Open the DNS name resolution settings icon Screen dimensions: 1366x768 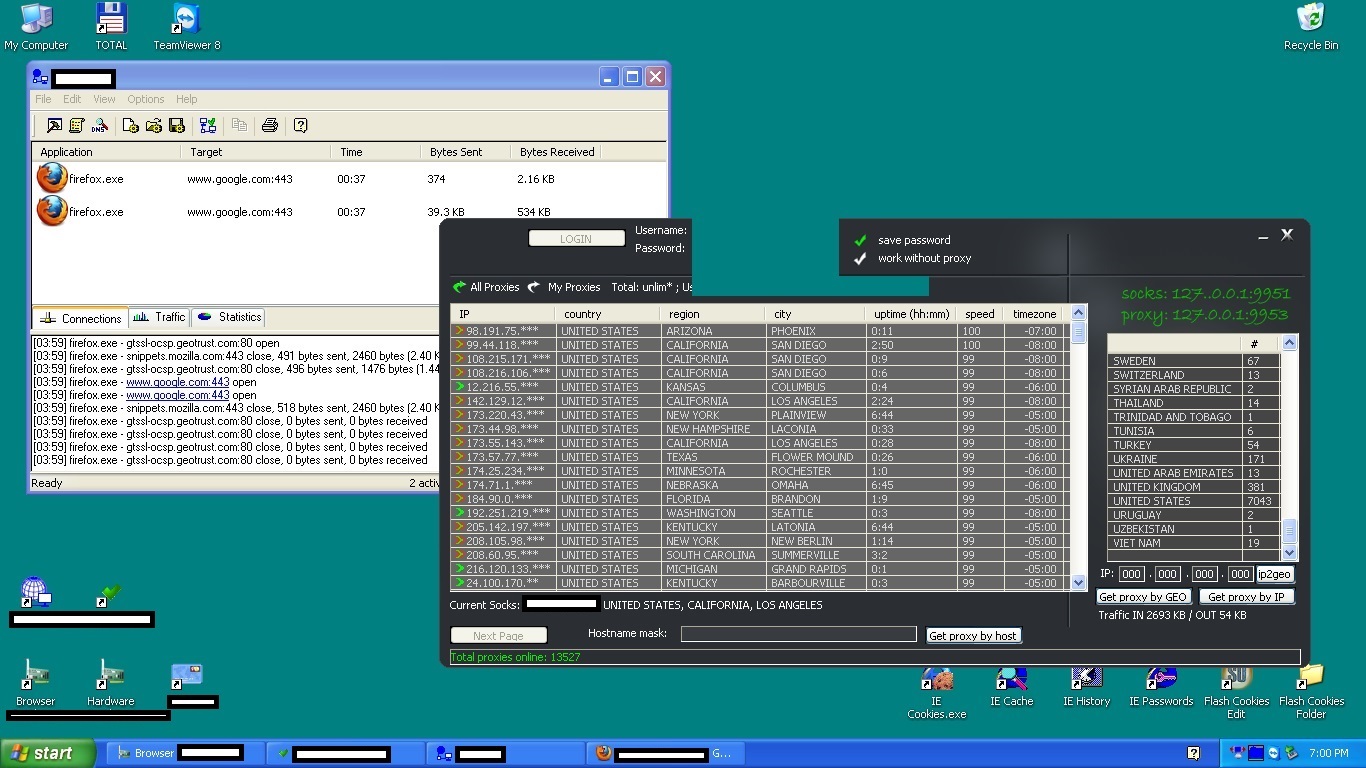click(100, 125)
